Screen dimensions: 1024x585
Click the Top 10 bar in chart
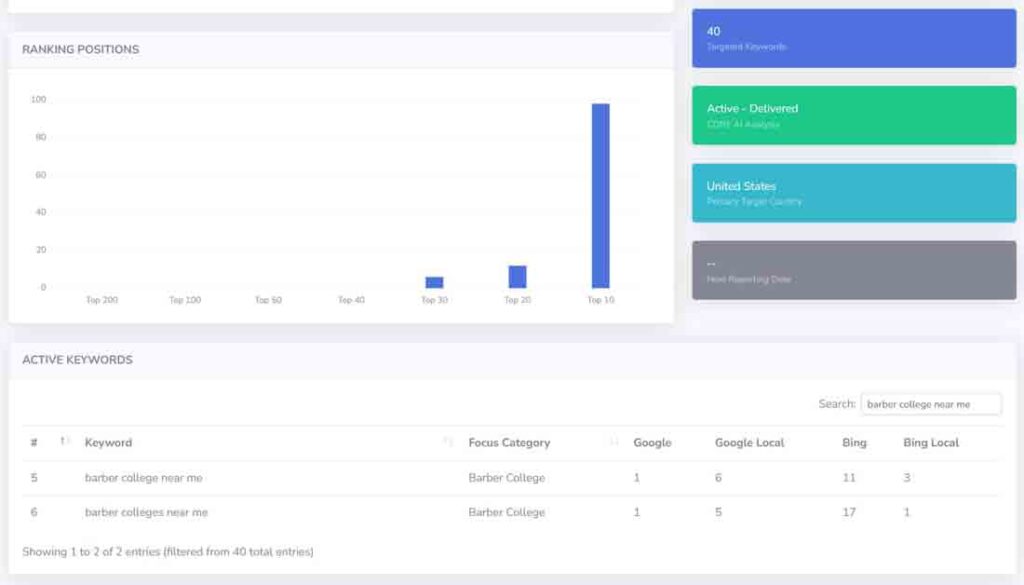(x=600, y=195)
